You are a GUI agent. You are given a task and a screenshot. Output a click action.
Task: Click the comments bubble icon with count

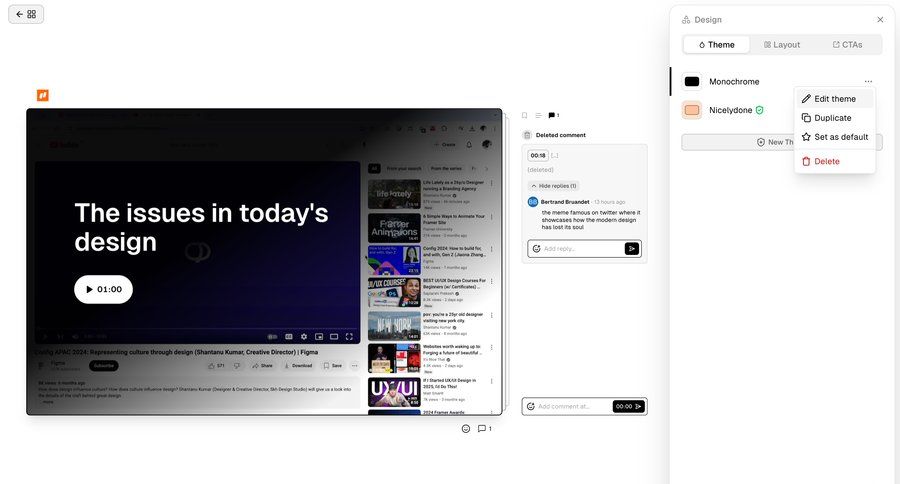(553, 116)
